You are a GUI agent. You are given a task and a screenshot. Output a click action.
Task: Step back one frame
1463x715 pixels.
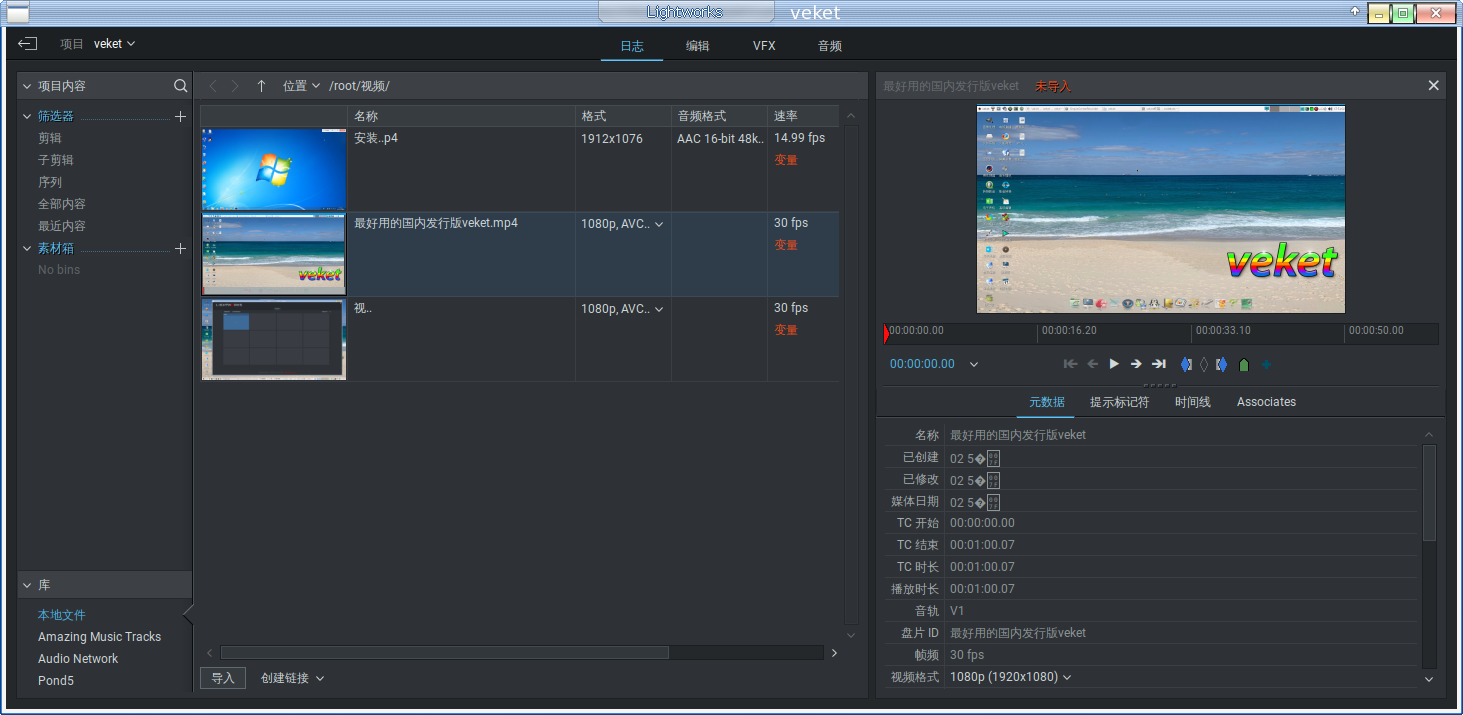click(x=1092, y=364)
